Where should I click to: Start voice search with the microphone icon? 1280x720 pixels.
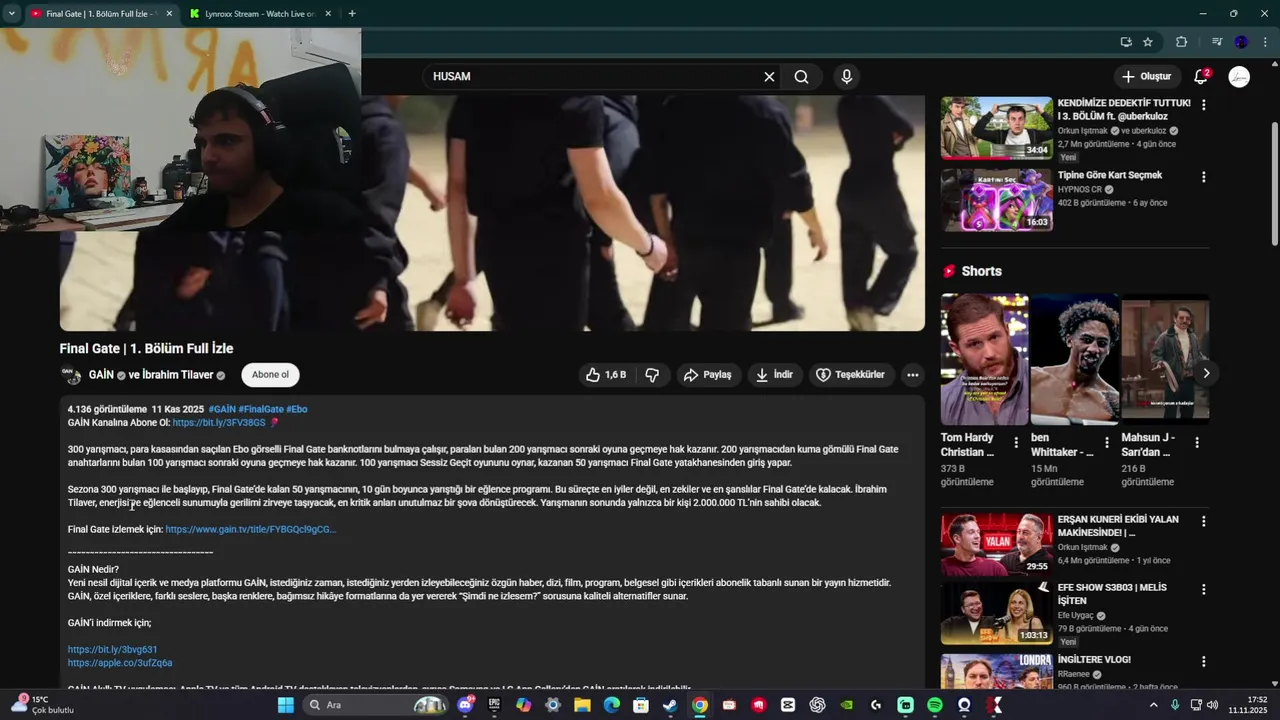tap(847, 77)
